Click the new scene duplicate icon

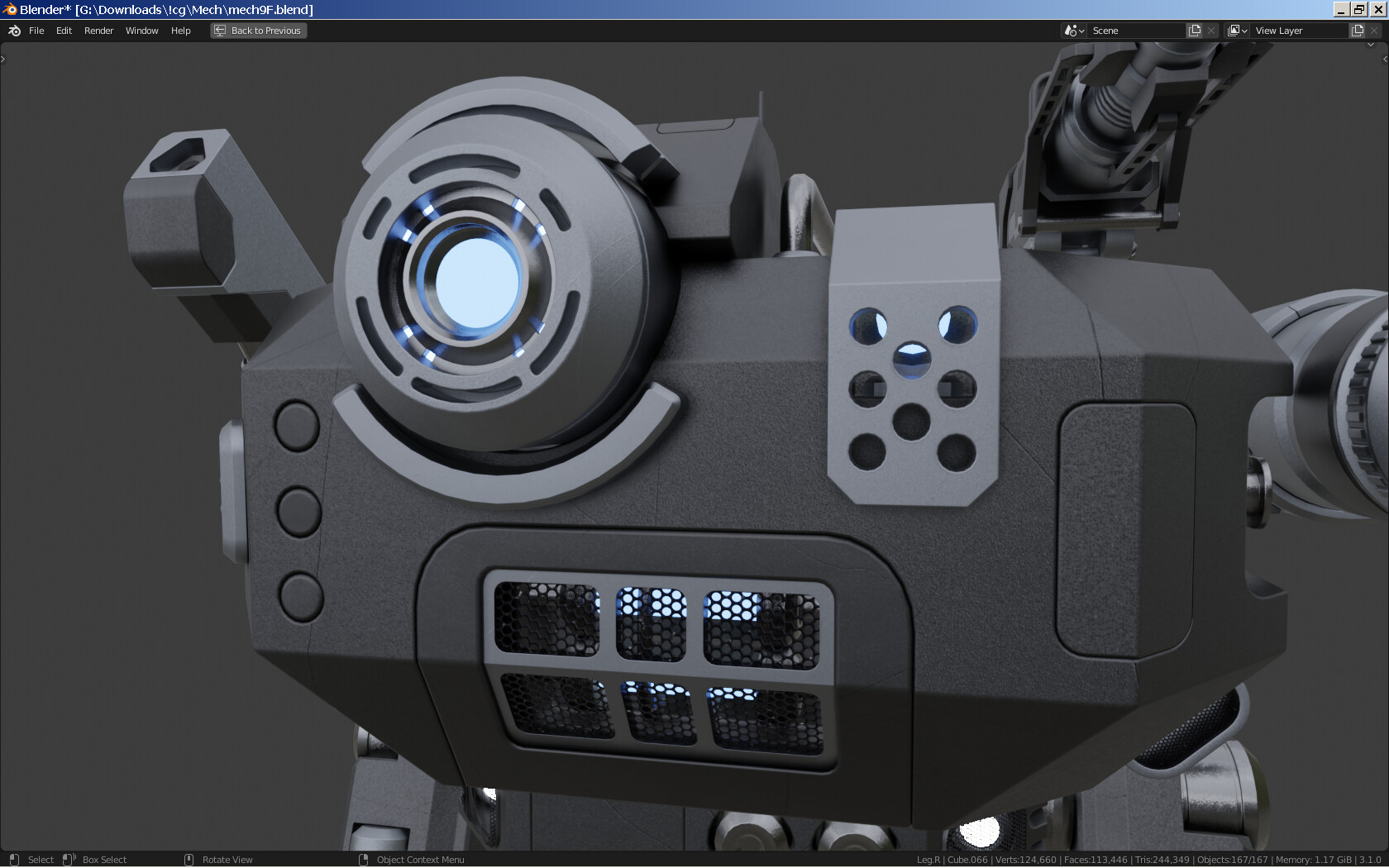tap(1194, 30)
